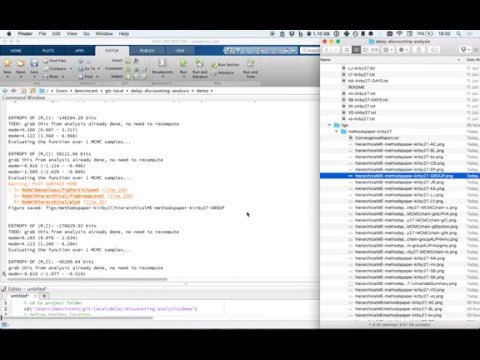
Task: Click the Wi-Fi icon in menu bar
Action: click(399, 34)
